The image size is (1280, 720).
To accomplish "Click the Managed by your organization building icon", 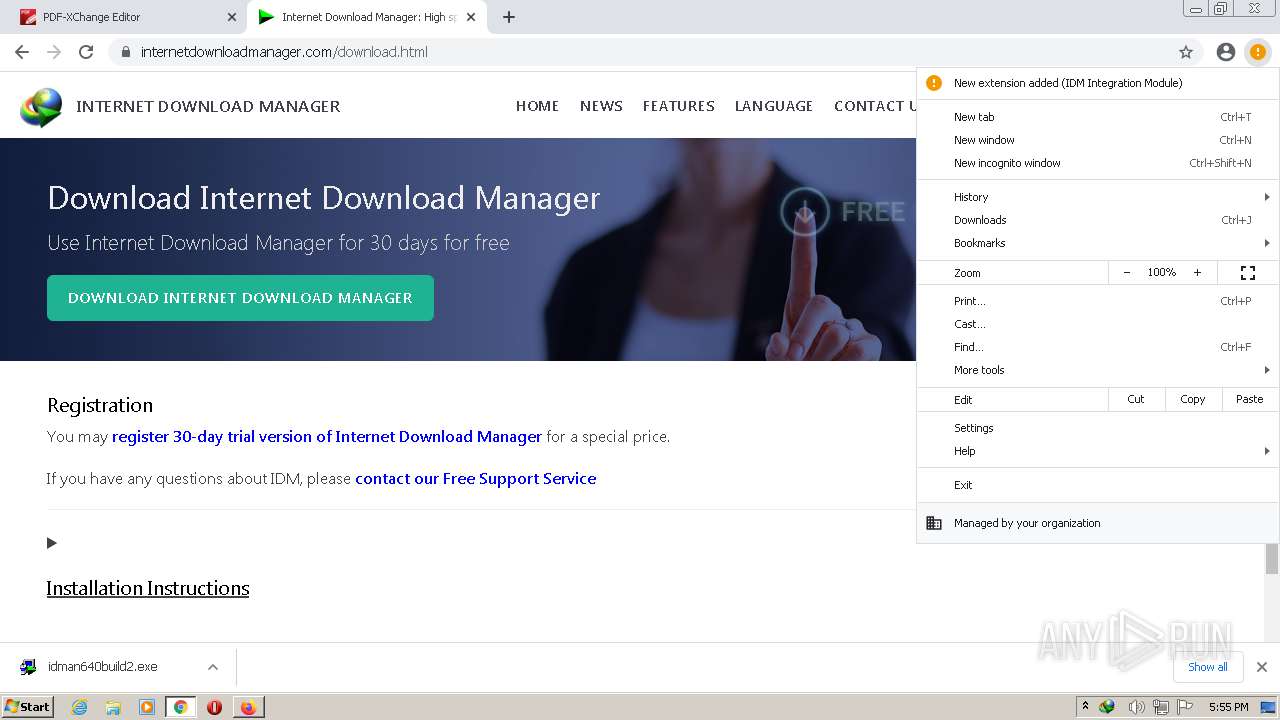I will 934,523.
